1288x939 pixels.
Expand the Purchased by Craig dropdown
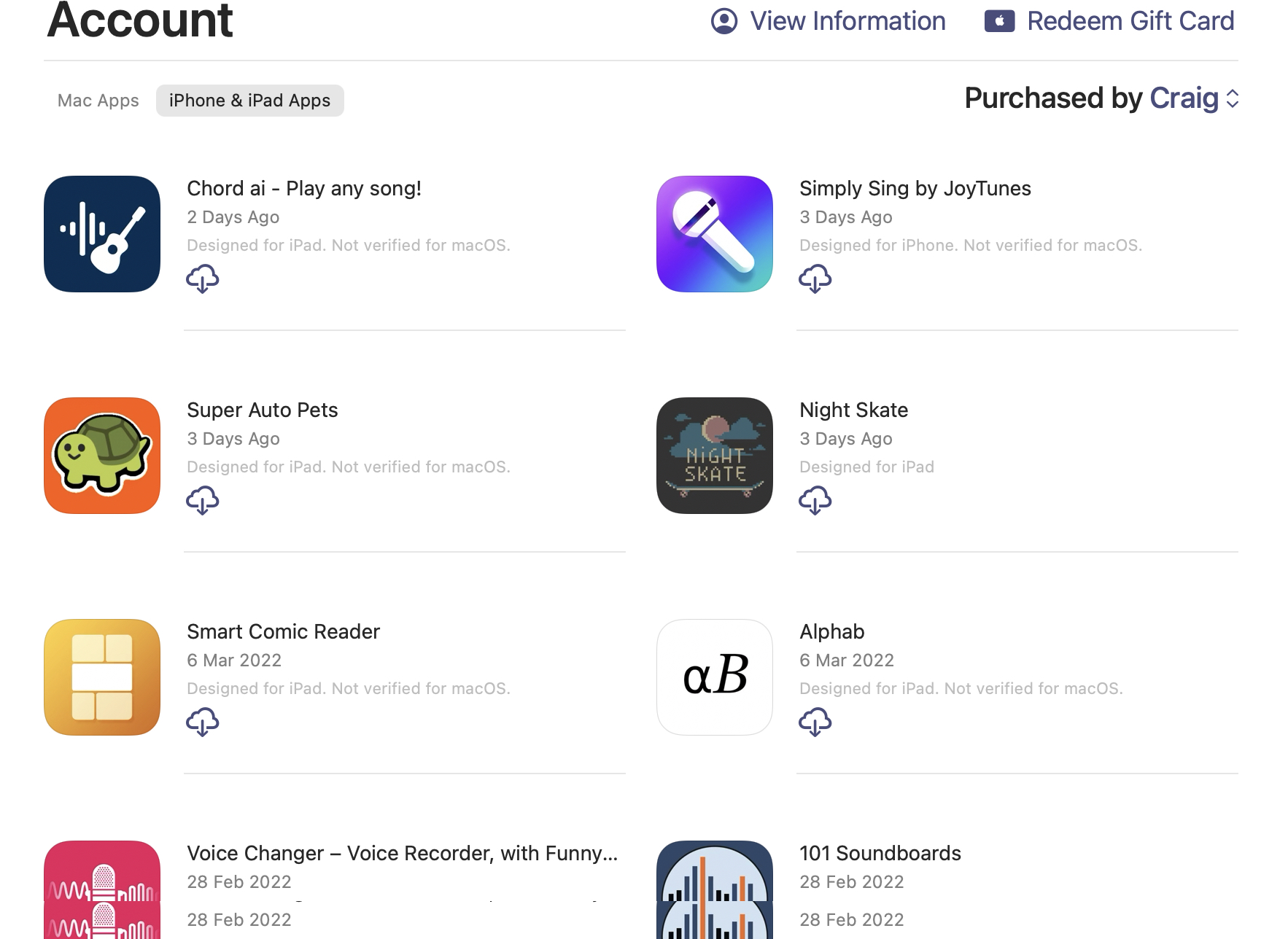point(1102,98)
